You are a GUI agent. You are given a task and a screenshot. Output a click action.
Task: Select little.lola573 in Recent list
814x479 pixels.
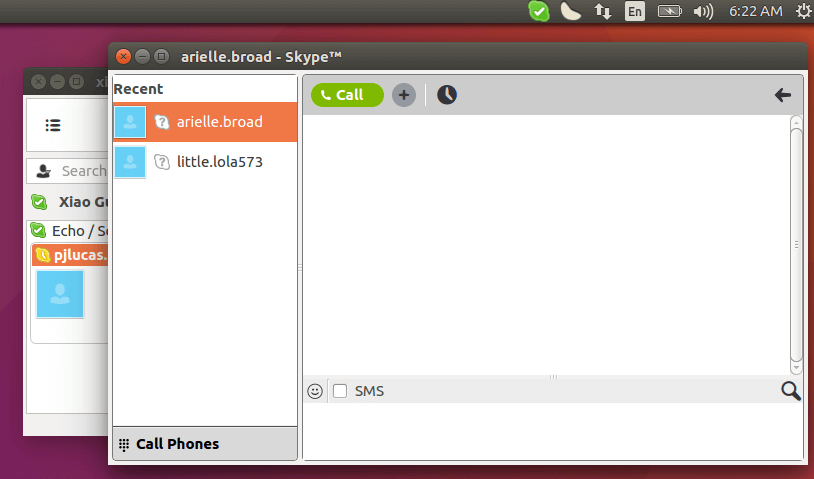point(205,162)
